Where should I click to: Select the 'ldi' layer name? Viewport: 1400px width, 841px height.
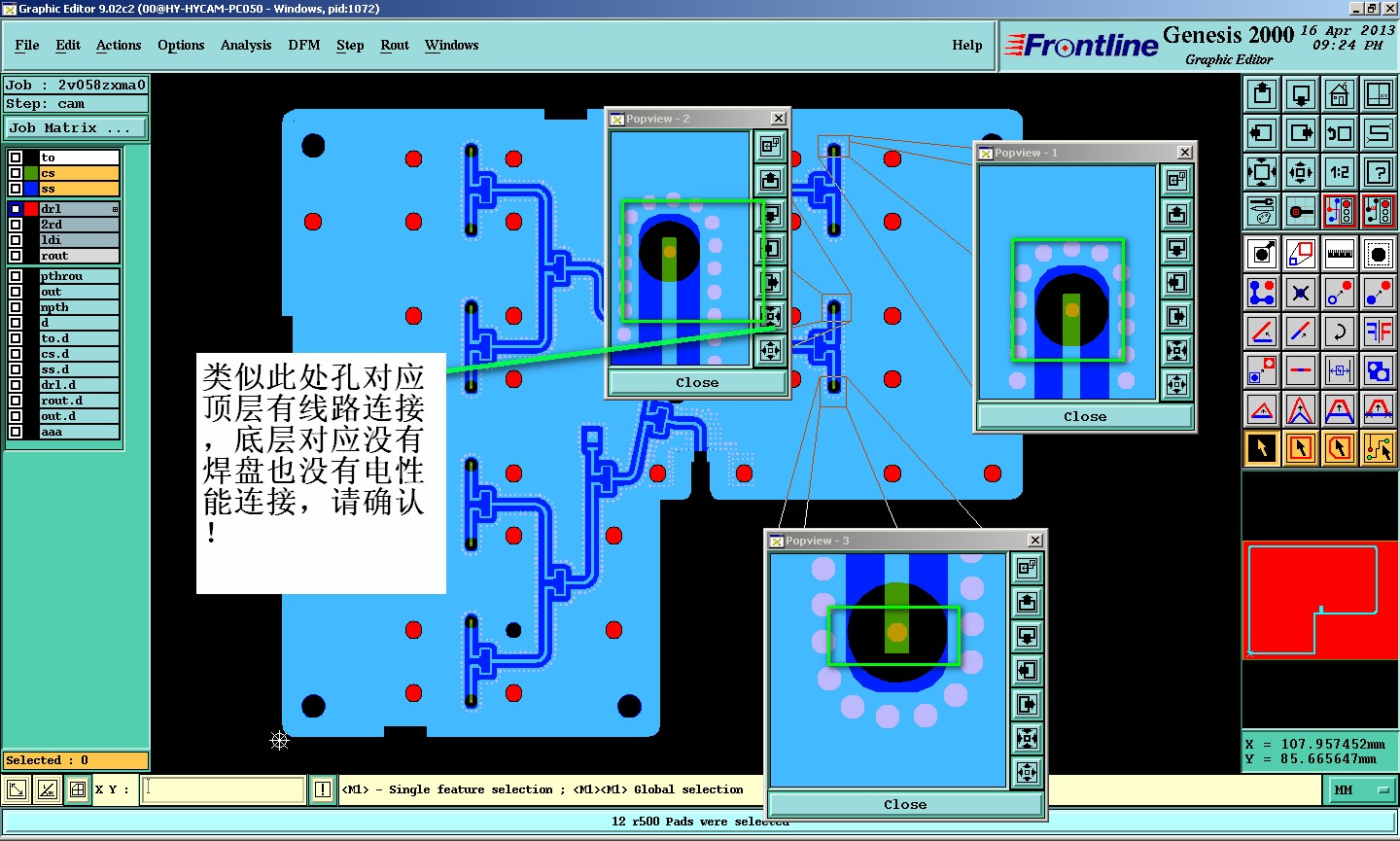click(x=80, y=240)
